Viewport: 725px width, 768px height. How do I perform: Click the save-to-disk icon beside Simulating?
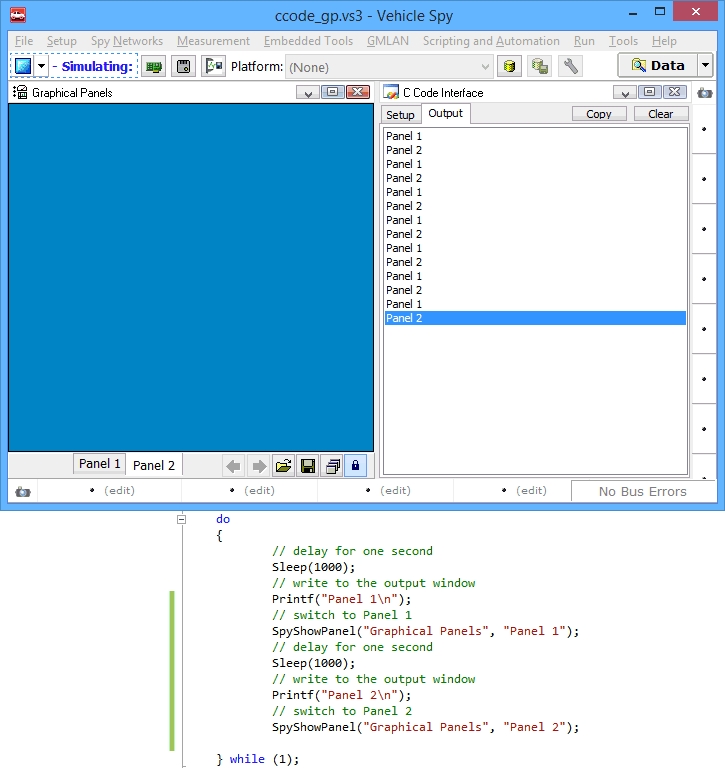click(x=183, y=67)
